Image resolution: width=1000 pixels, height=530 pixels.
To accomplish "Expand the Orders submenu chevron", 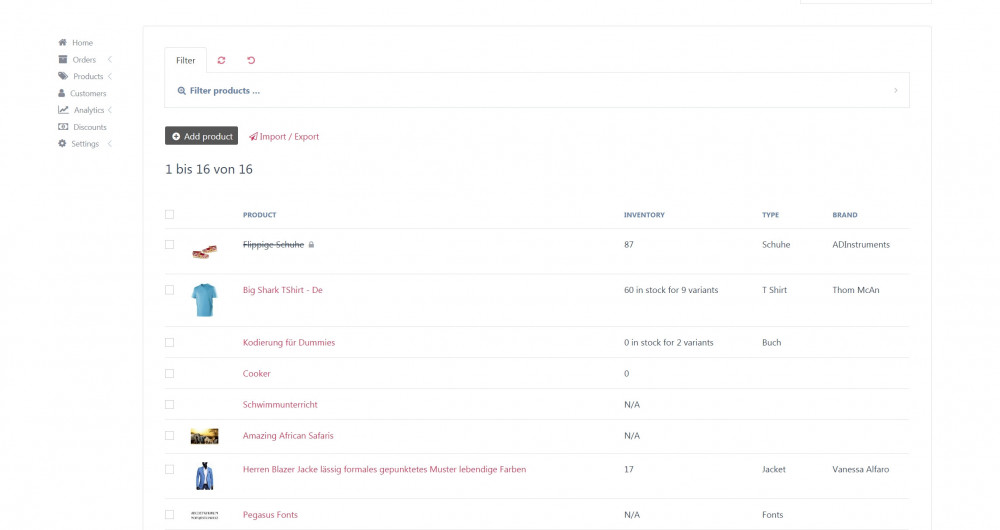I will coord(110,60).
